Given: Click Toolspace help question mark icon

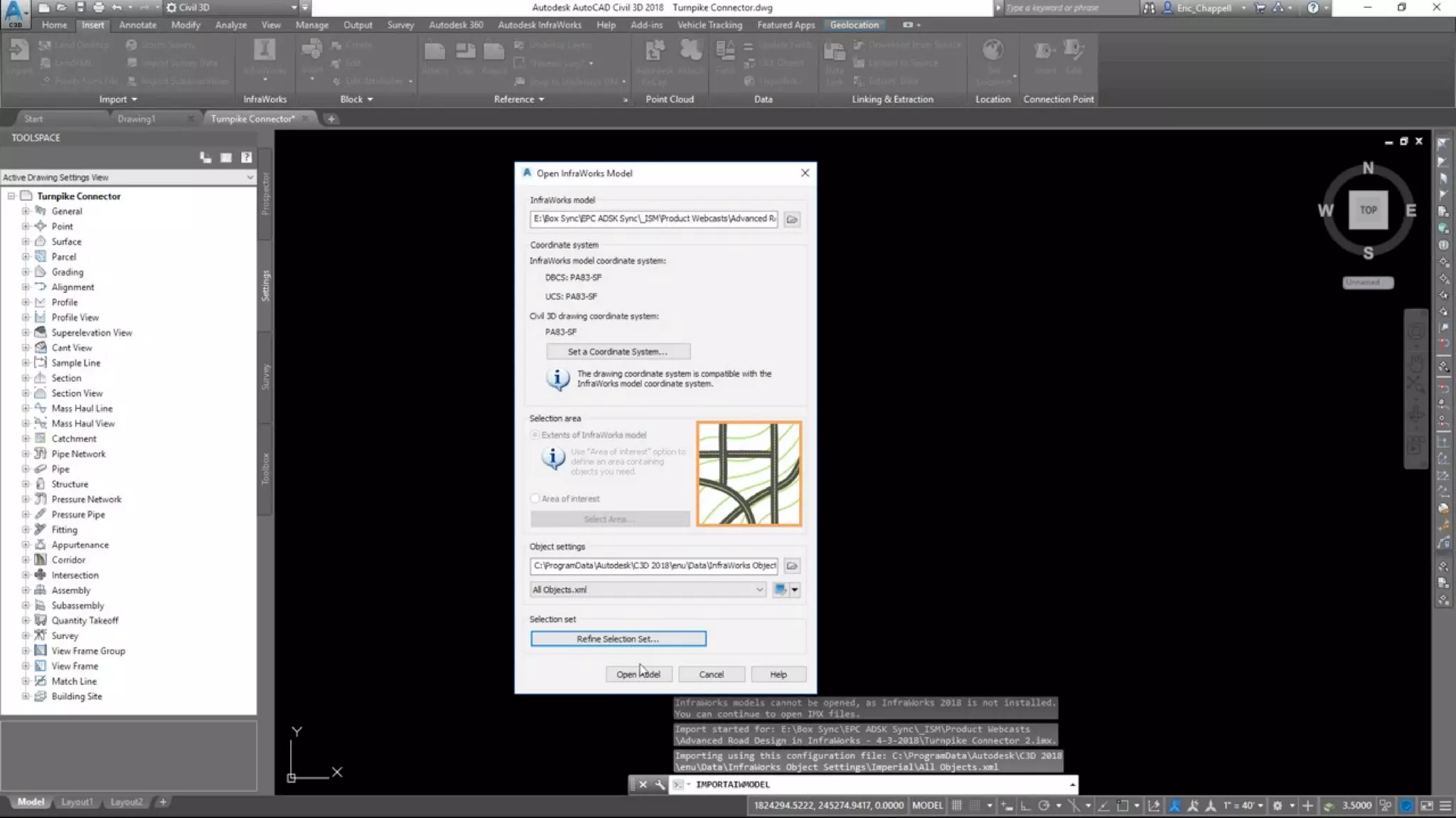Looking at the screenshot, I should pyautogui.click(x=246, y=157).
